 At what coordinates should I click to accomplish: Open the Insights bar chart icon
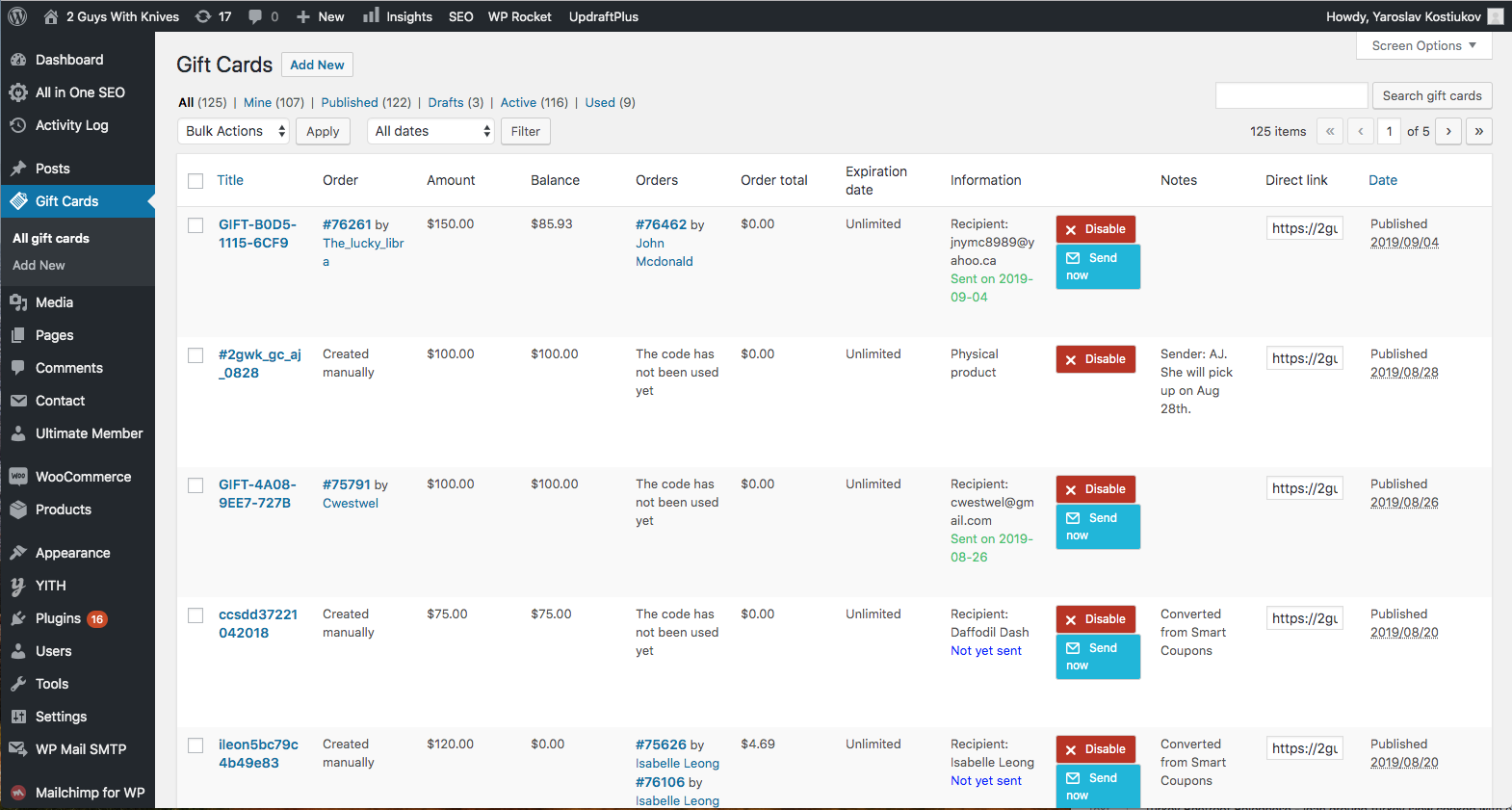click(371, 16)
